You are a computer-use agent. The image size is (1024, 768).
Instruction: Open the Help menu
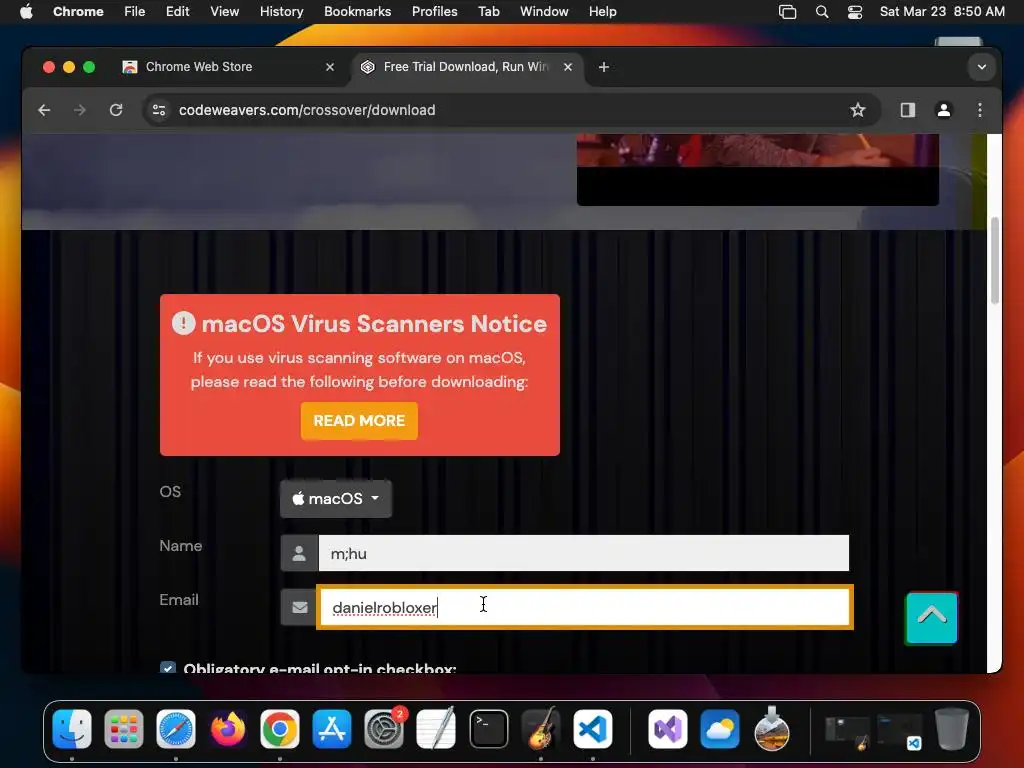[602, 11]
